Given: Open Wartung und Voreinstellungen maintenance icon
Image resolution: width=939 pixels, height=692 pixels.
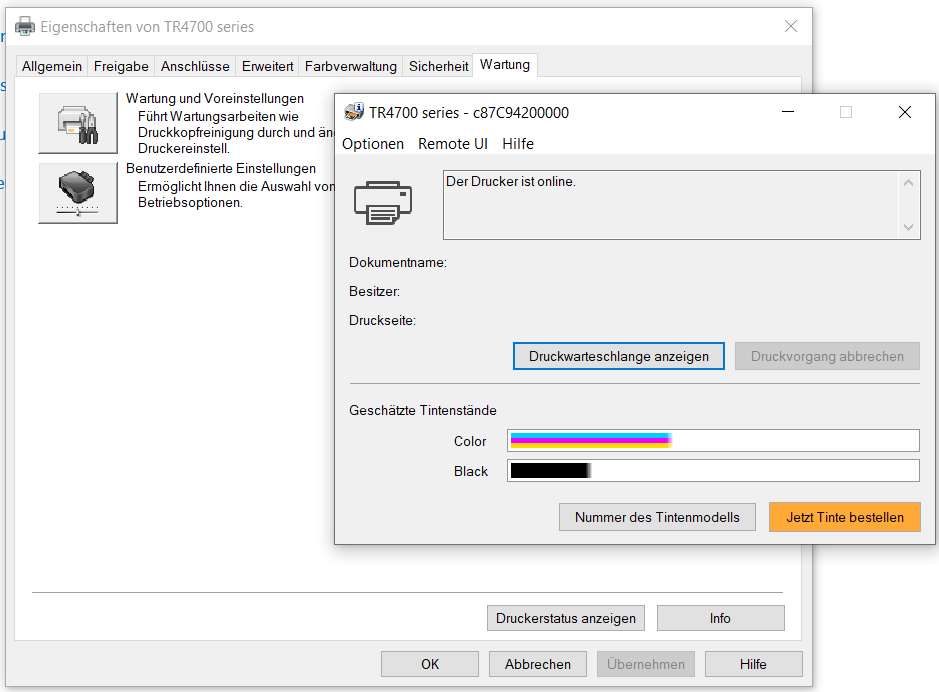Looking at the screenshot, I should pyautogui.click(x=78, y=123).
